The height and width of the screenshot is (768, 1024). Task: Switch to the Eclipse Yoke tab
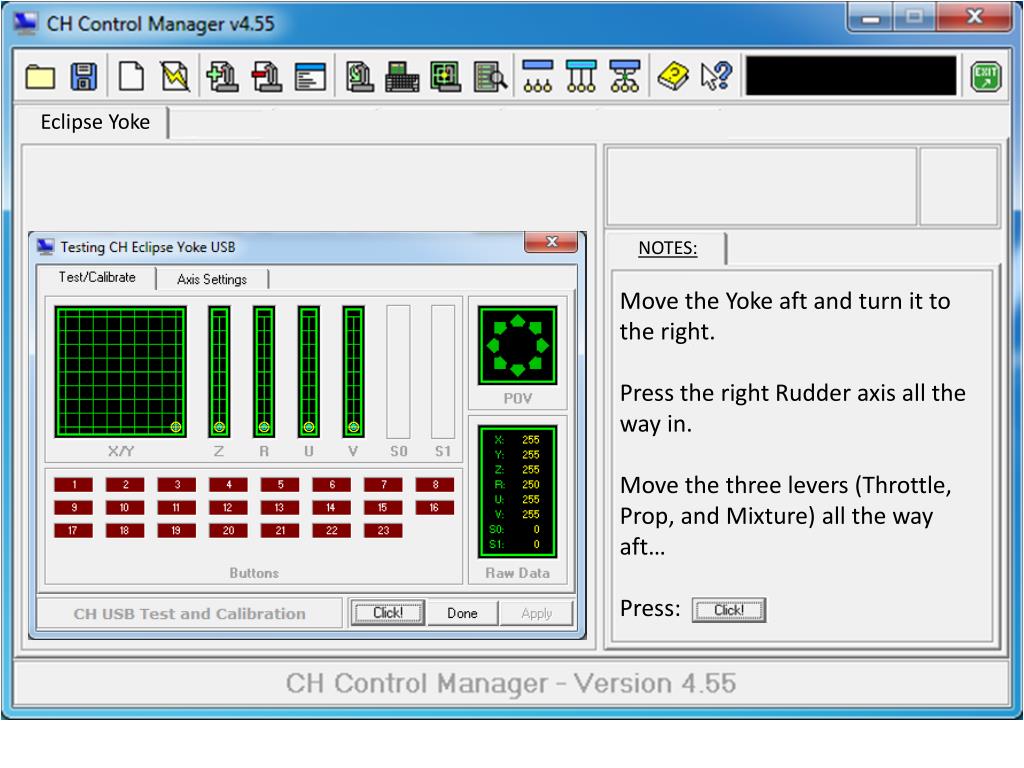point(95,122)
